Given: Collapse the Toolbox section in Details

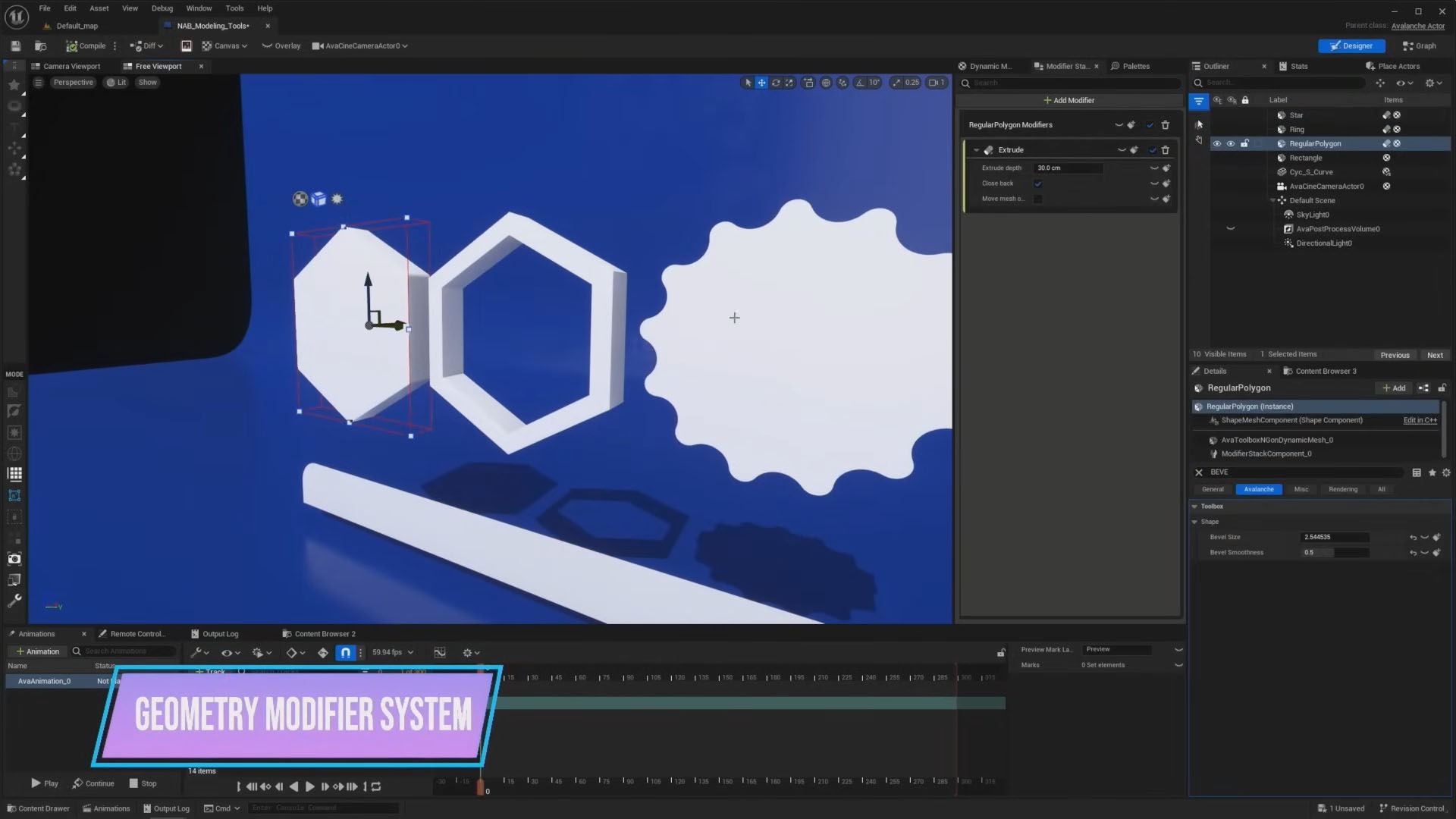Looking at the screenshot, I should 1194,507.
